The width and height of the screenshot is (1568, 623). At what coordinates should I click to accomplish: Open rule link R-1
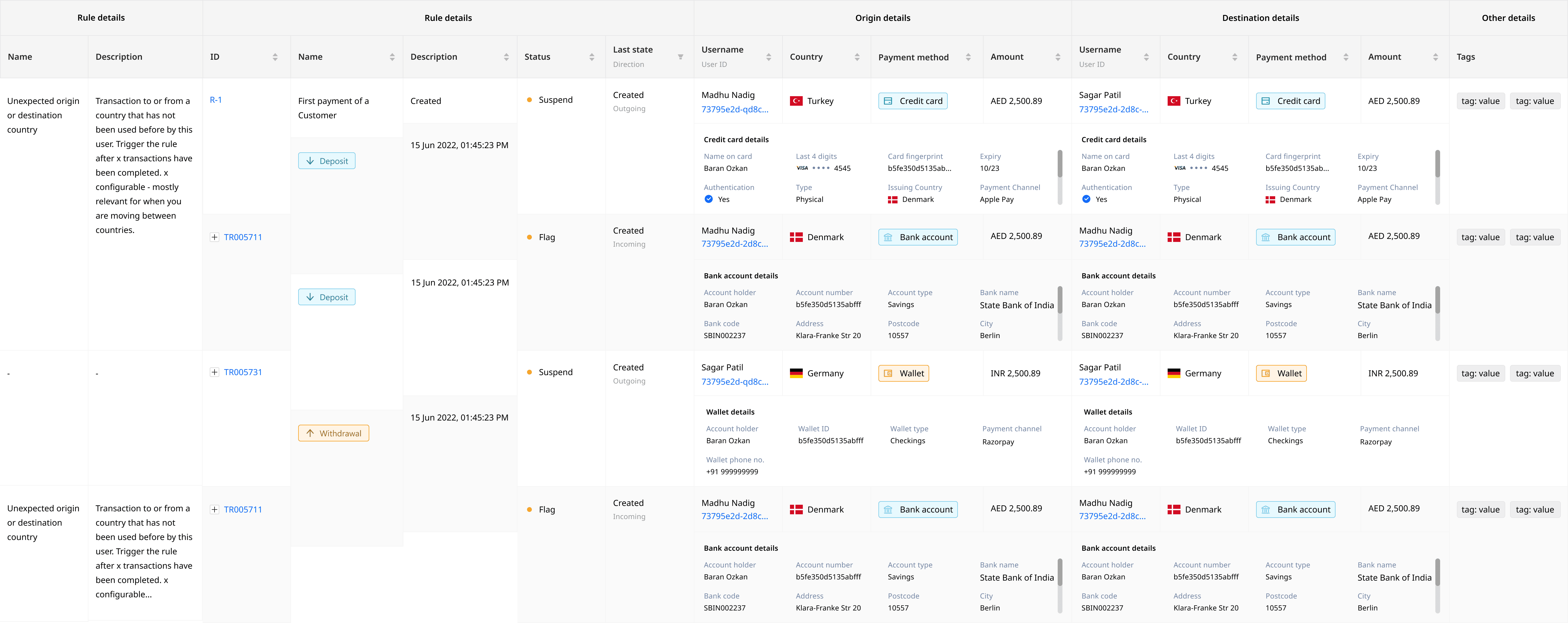215,100
